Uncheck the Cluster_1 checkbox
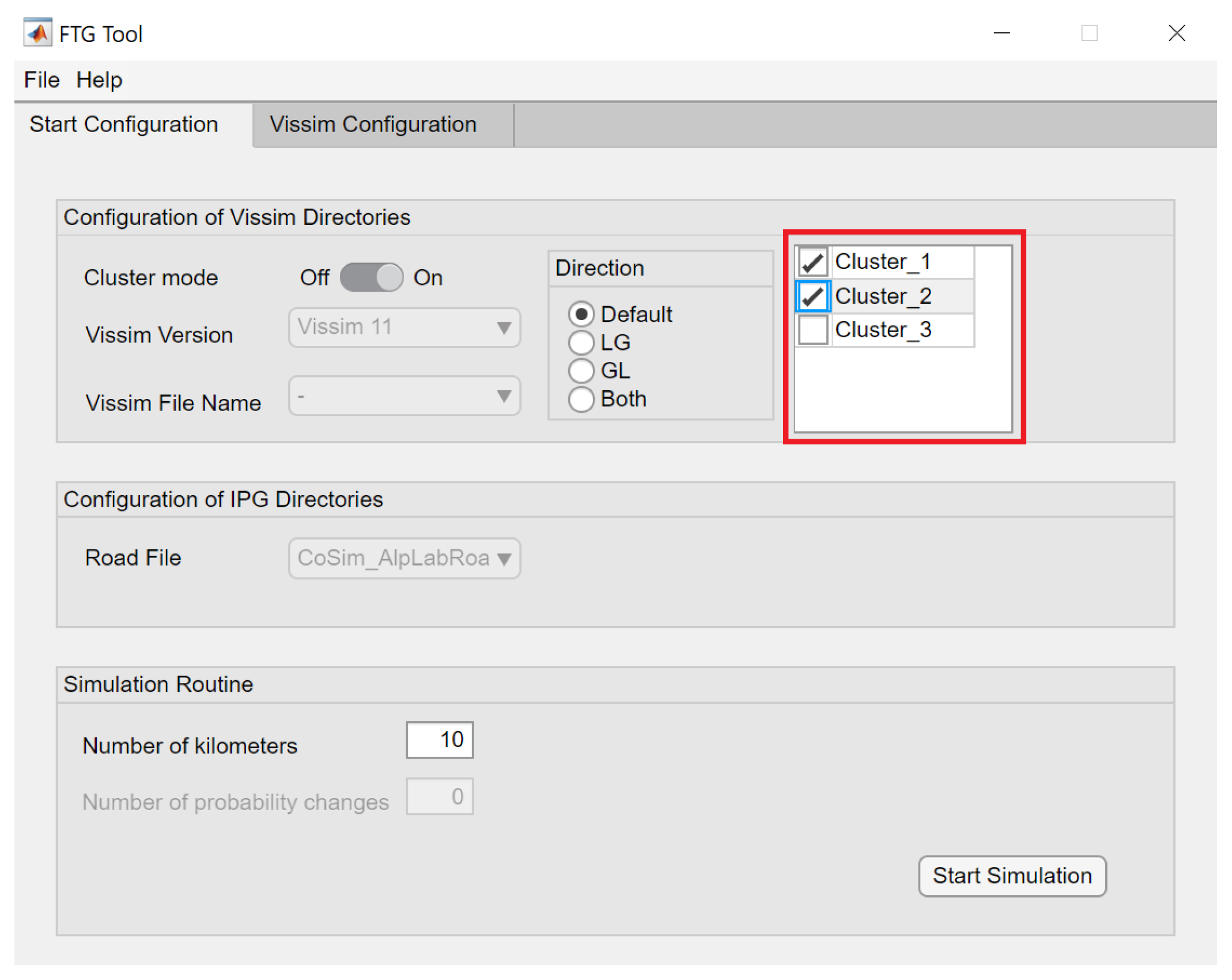Screen dimensions: 1232x980 812,262
